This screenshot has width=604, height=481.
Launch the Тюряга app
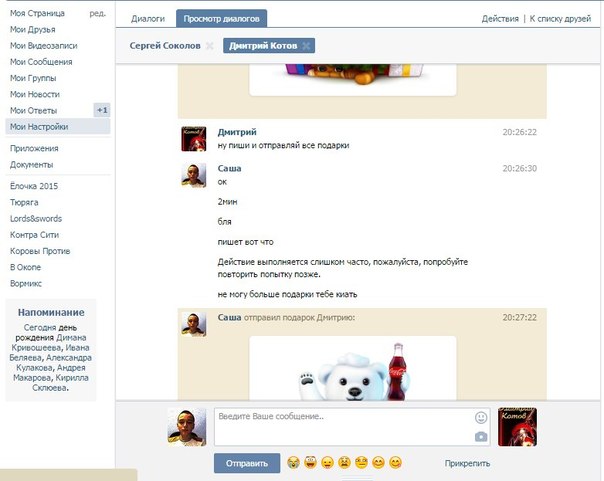click(24, 202)
